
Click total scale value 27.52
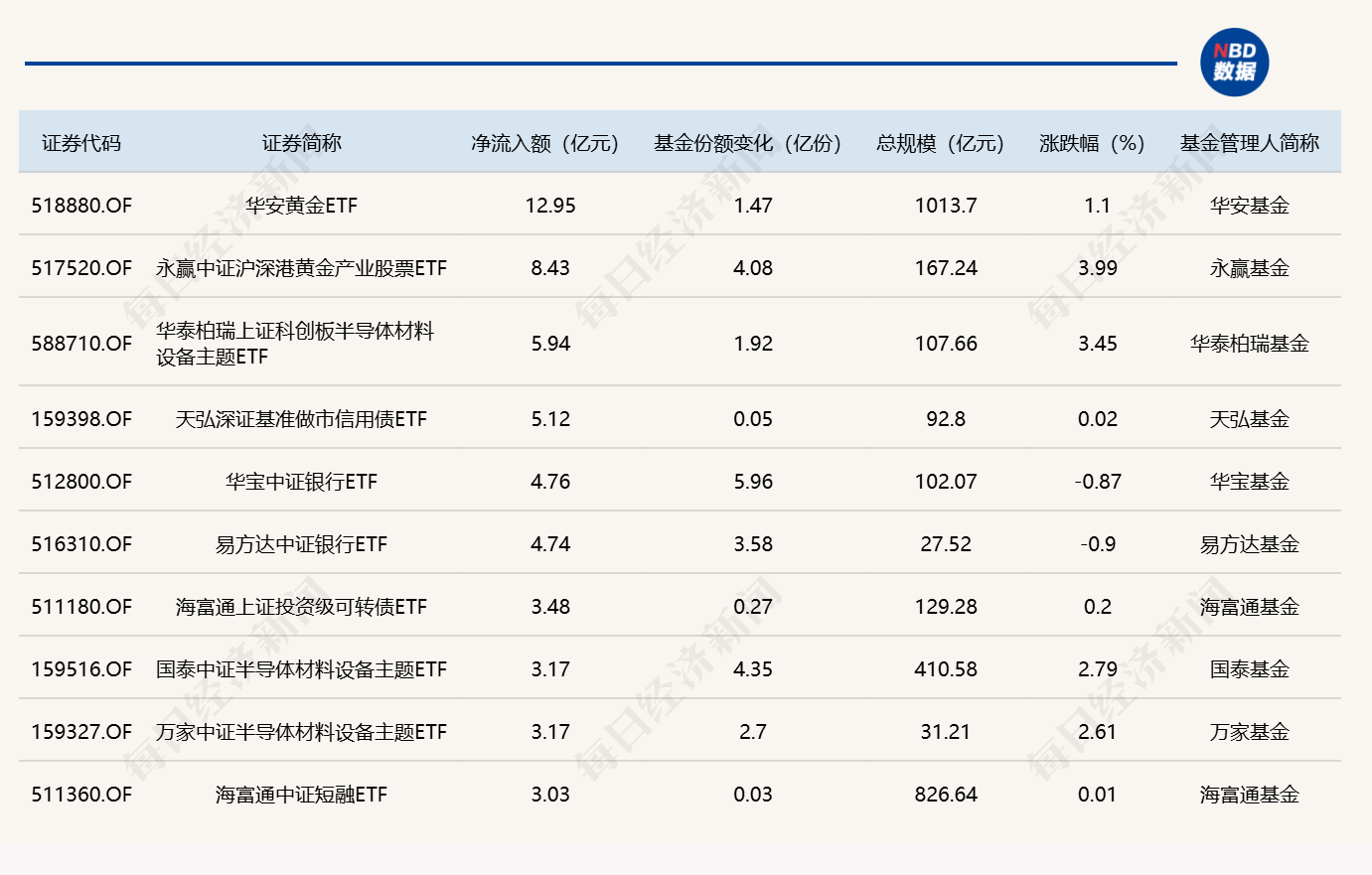tap(946, 544)
